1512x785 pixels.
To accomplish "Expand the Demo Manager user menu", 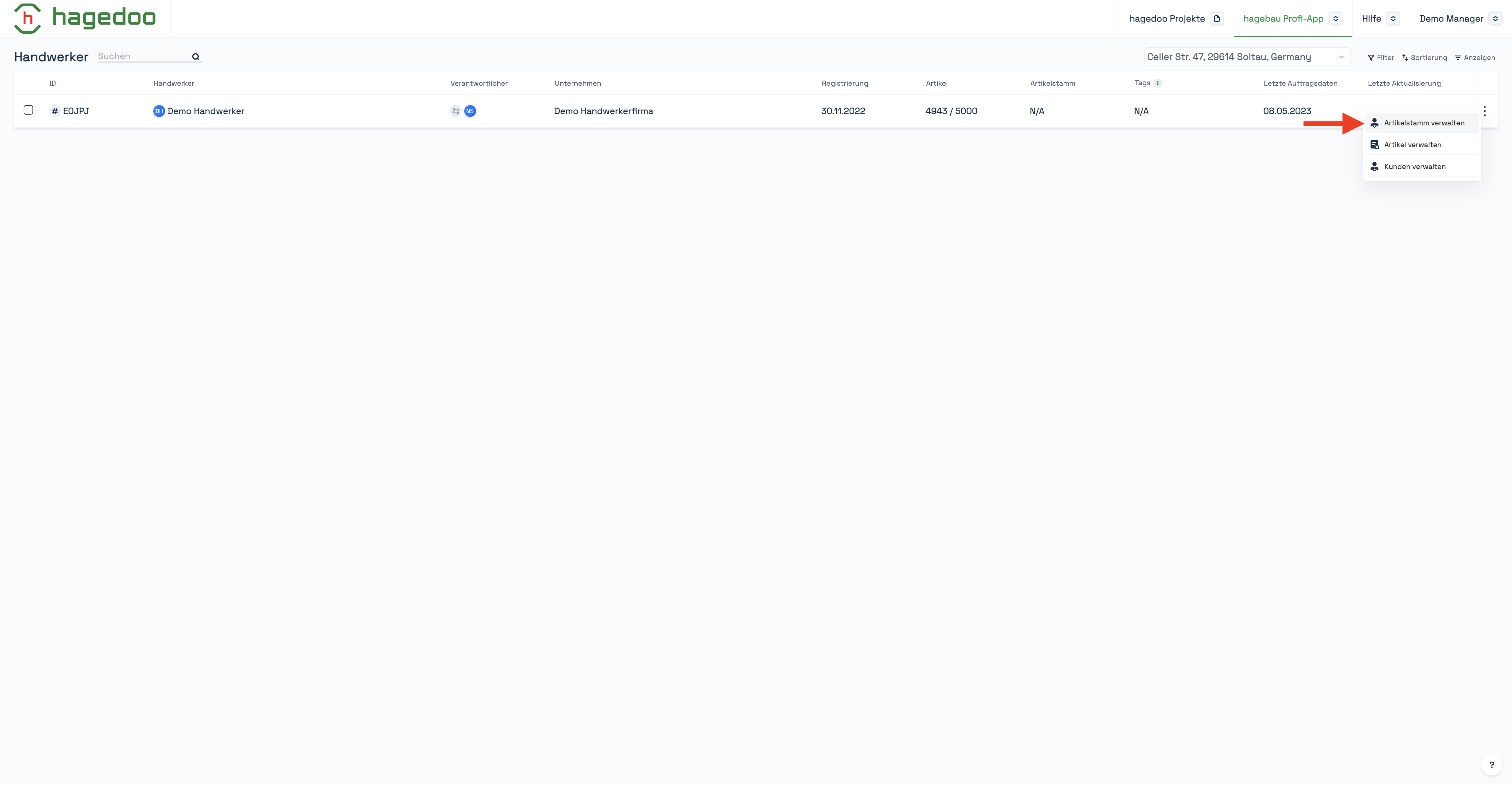I will point(1495,19).
